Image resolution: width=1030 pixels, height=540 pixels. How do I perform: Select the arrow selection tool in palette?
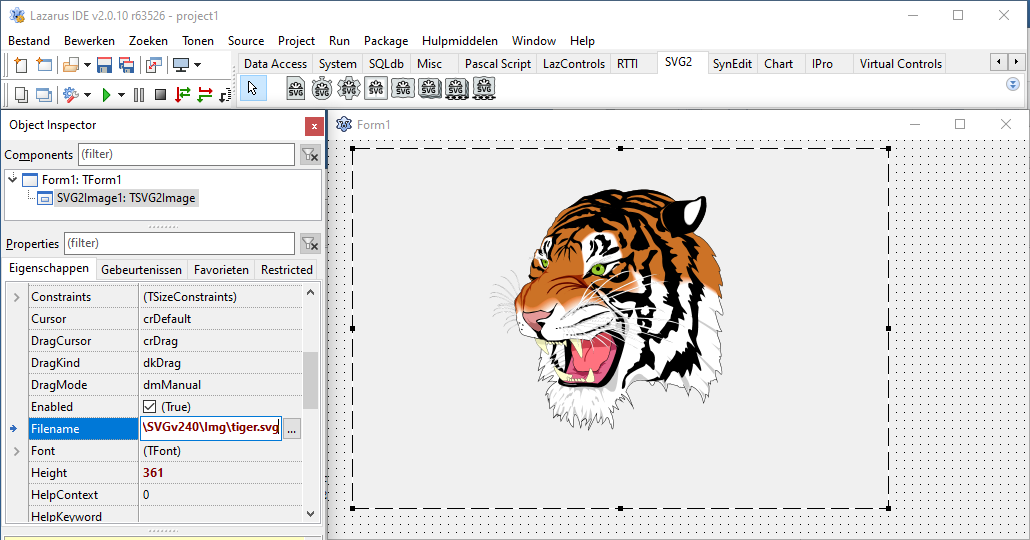[x=253, y=89]
